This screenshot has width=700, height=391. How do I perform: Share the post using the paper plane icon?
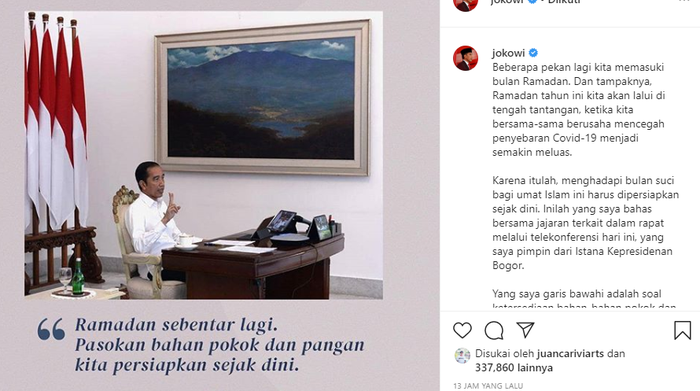pos(525,330)
